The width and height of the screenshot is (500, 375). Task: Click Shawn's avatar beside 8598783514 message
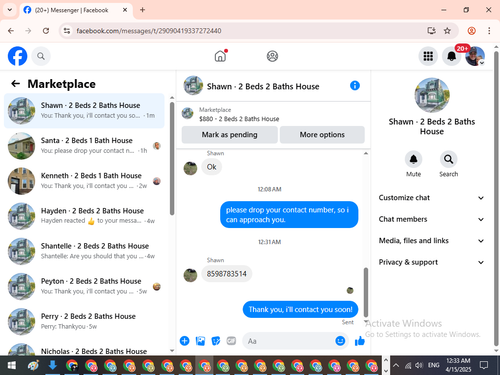[190, 275]
